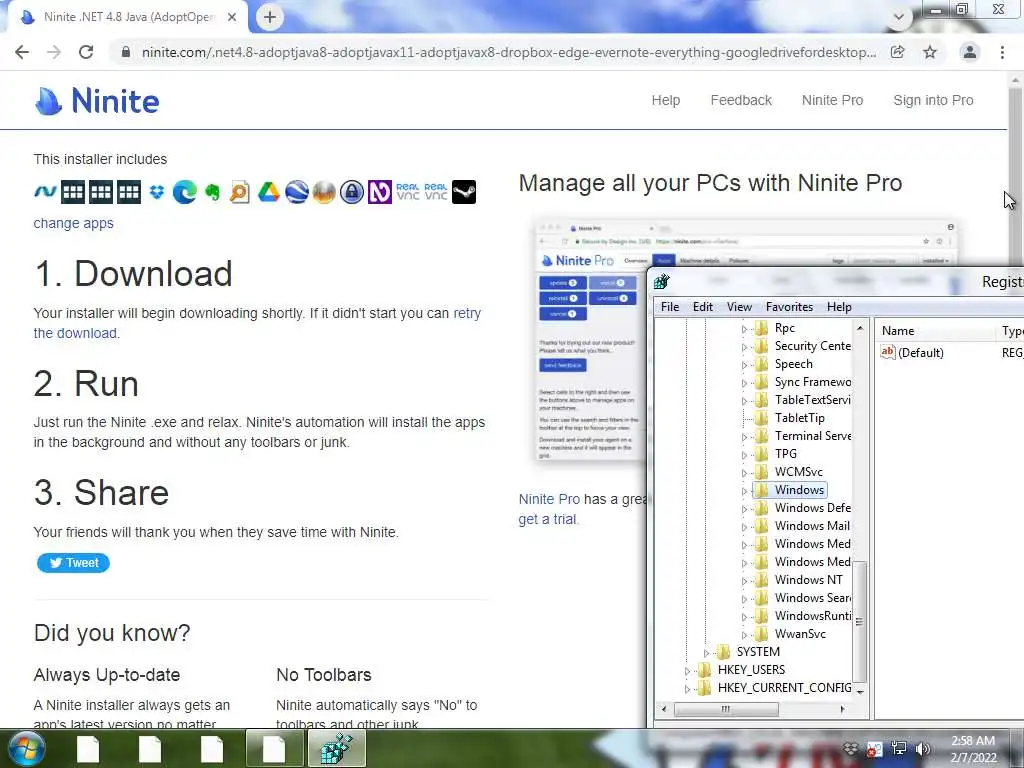Image resolution: width=1024 pixels, height=768 pixels.
Task: Expand the Windows NT registry key
Action: (x=744, y=581)
